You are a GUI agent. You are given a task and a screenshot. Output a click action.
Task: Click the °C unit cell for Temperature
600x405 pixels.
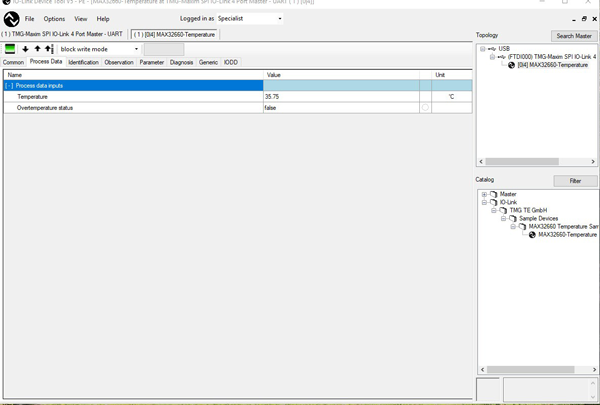click(452, 97)
